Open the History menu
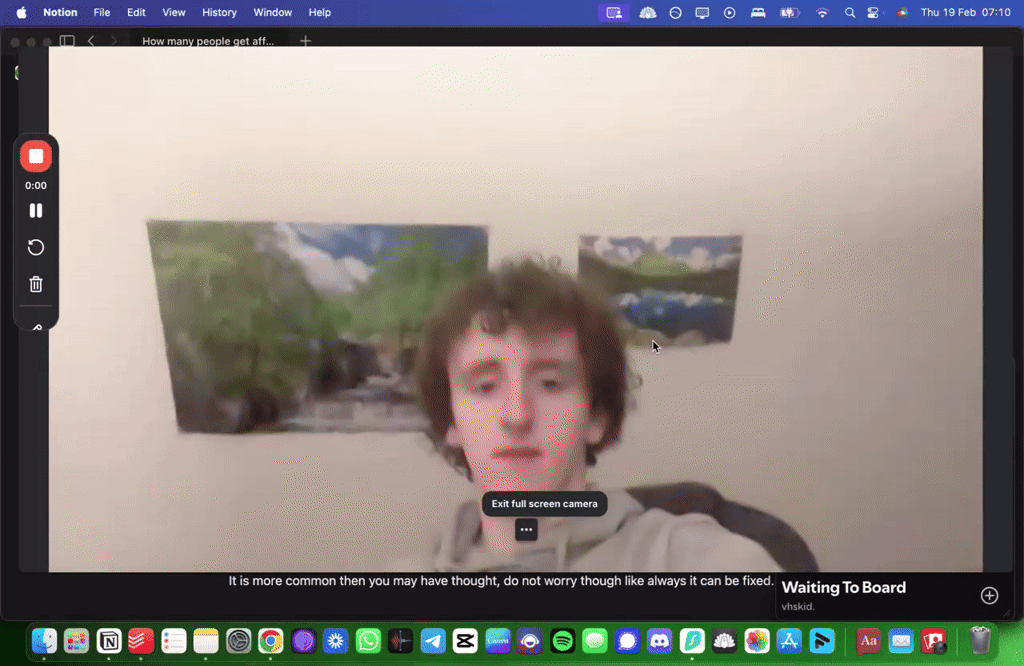This screenshot has height=666, width=1024. click(x=219, y=12)
